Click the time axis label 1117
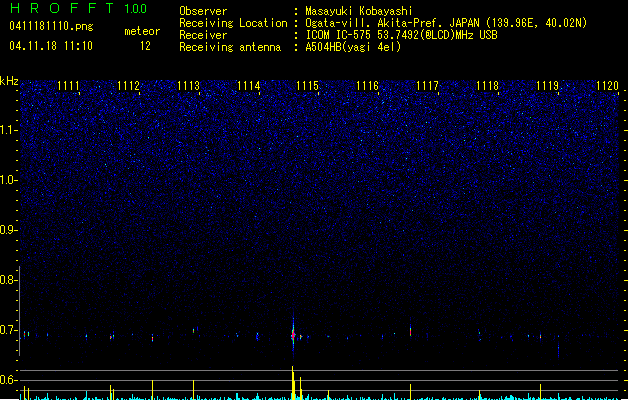This screenshot has width=629, height=400. tap(427, 86)
